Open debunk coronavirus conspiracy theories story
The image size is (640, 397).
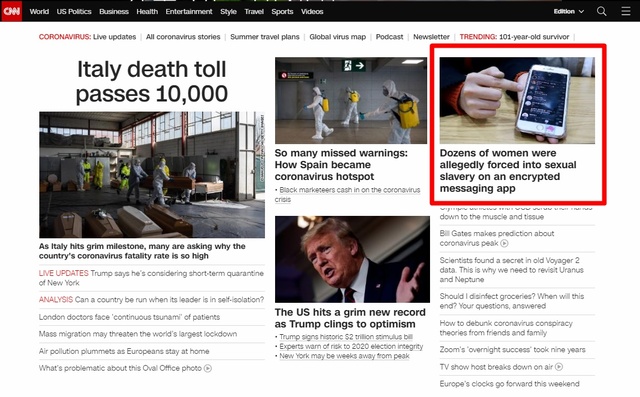pyautogui.click(x=506, y=328)
